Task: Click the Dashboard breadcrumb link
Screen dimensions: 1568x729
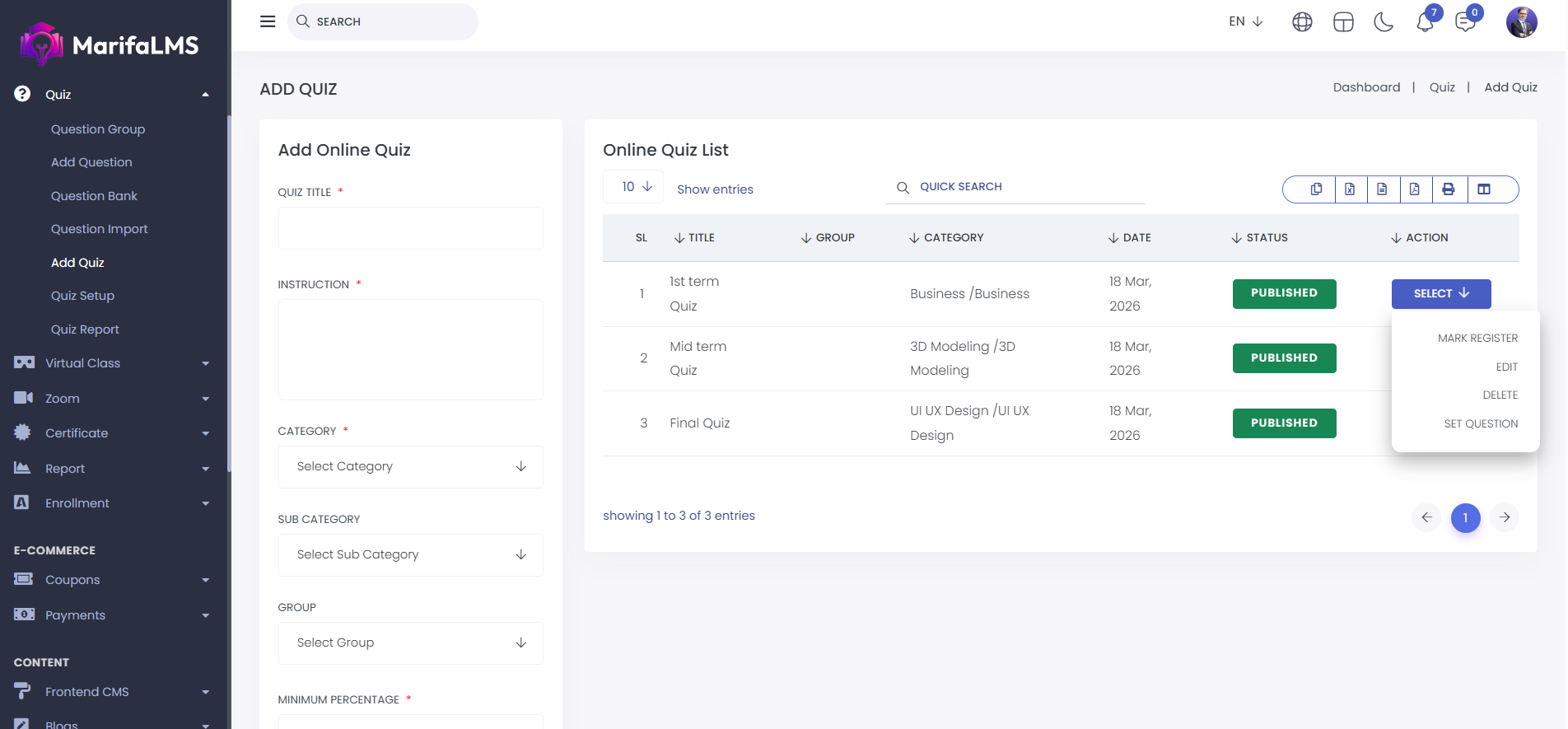Action: click(1366, 87)
